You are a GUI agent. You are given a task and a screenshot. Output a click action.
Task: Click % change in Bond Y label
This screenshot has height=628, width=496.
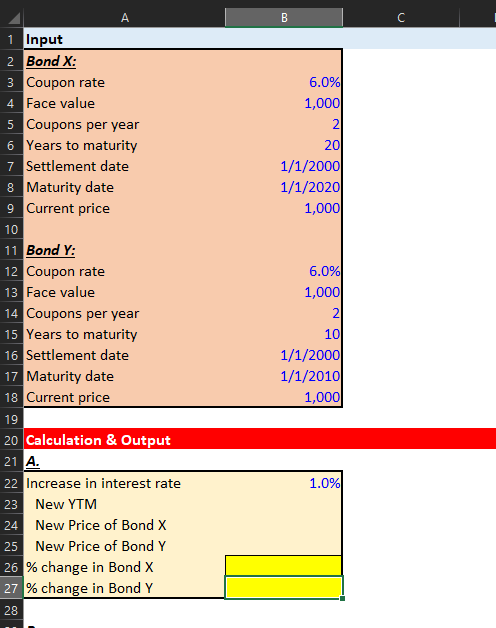[89, 588]
